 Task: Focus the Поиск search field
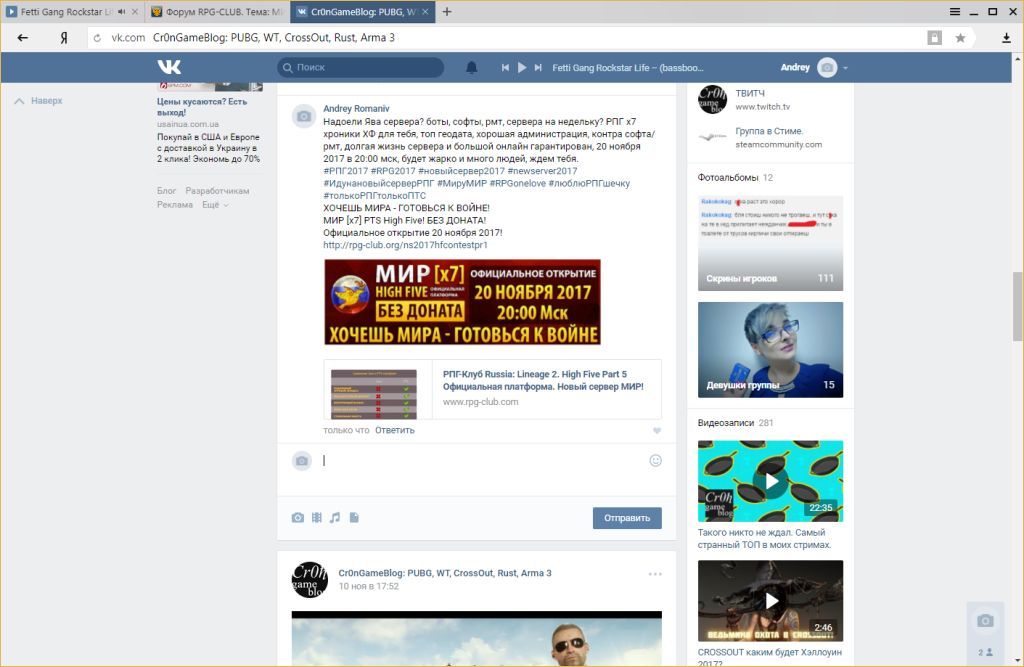[x=360, y=67]
